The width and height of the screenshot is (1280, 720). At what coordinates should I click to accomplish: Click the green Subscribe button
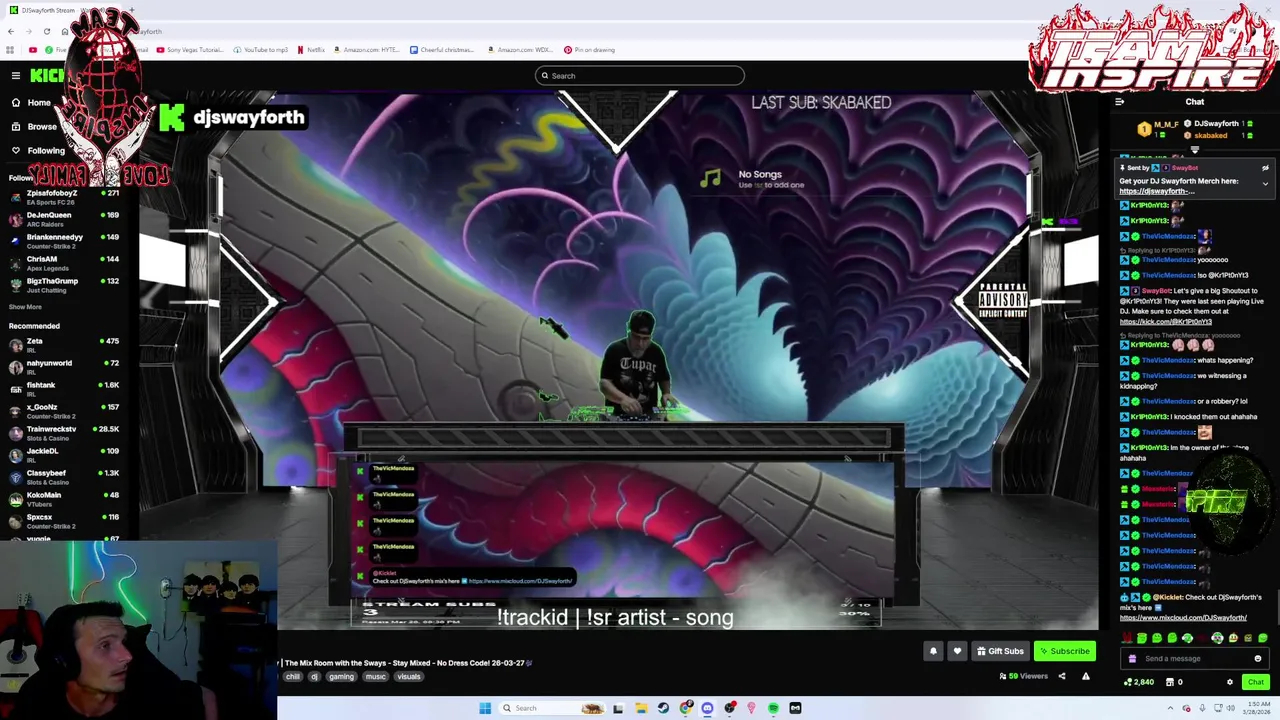[x=1064, y=651]
